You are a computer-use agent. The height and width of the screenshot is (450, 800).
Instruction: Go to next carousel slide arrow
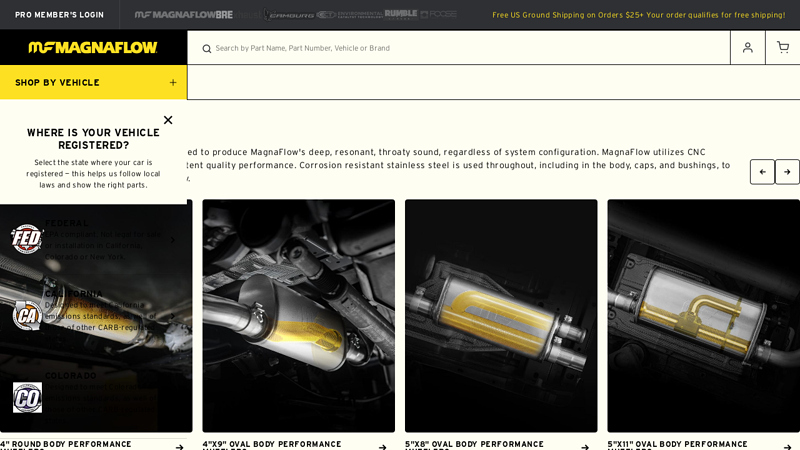[787, 172]
